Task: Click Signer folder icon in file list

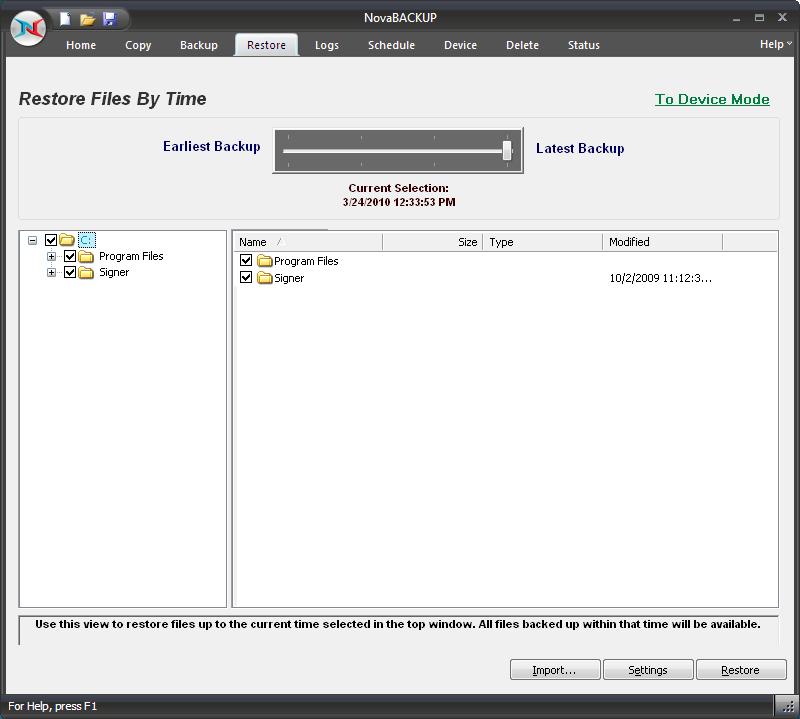Action: click(264, 278)
